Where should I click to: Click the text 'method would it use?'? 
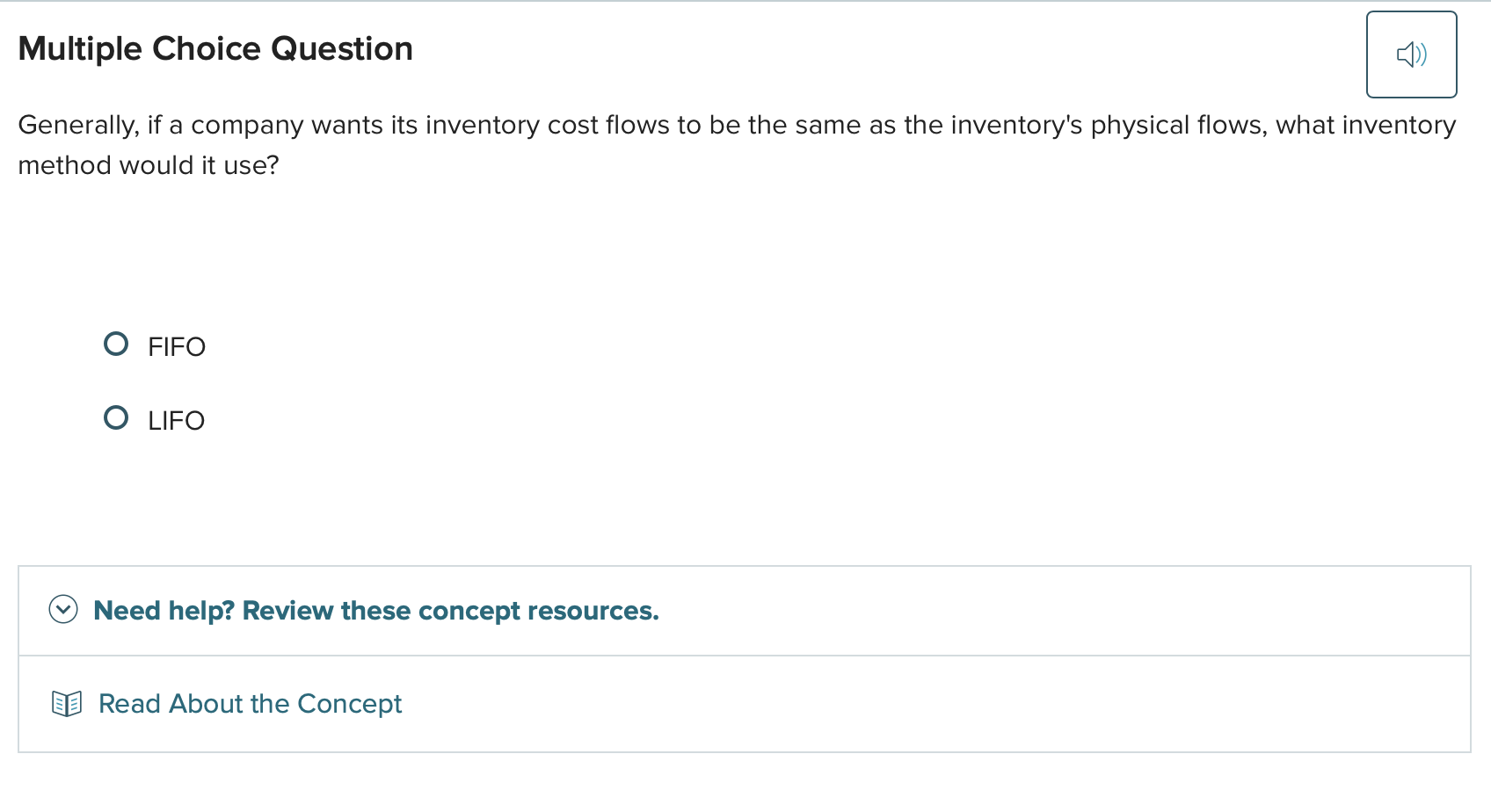pos(149,165)
